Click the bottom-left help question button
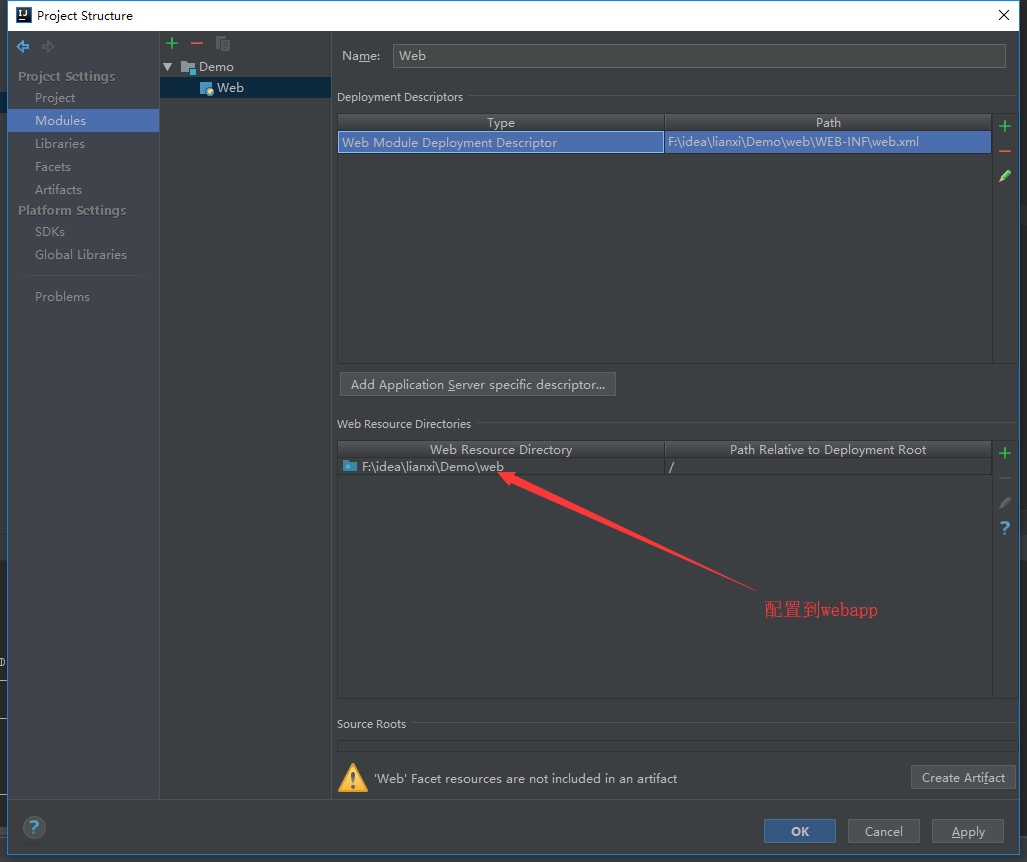This screenshot has width=1027, height=862. pyautogui.click(x=34, y=827)
